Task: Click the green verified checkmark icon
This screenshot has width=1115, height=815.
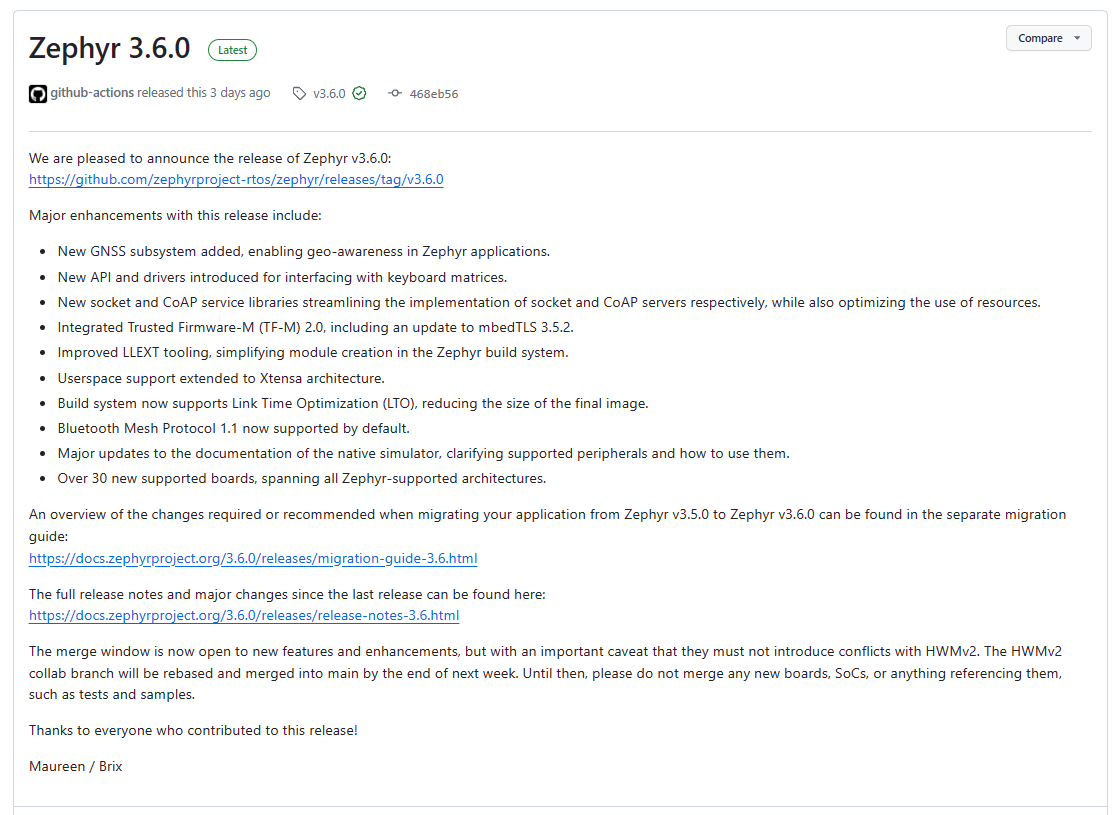Action: [x=359, y=93]
